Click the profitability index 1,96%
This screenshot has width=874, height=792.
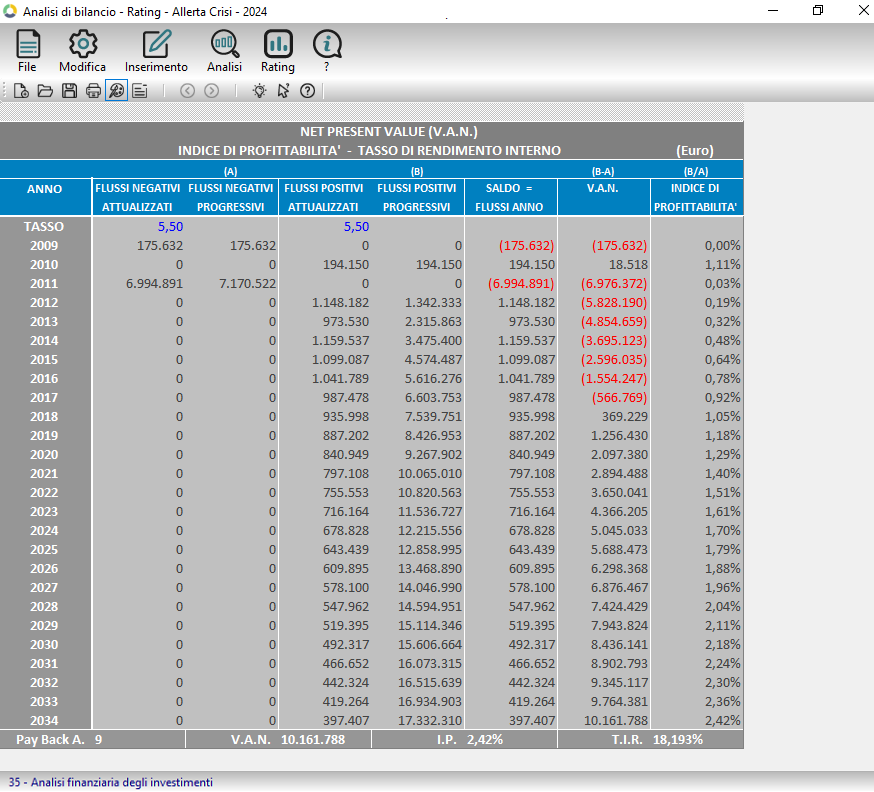click(x=722, y=587)
